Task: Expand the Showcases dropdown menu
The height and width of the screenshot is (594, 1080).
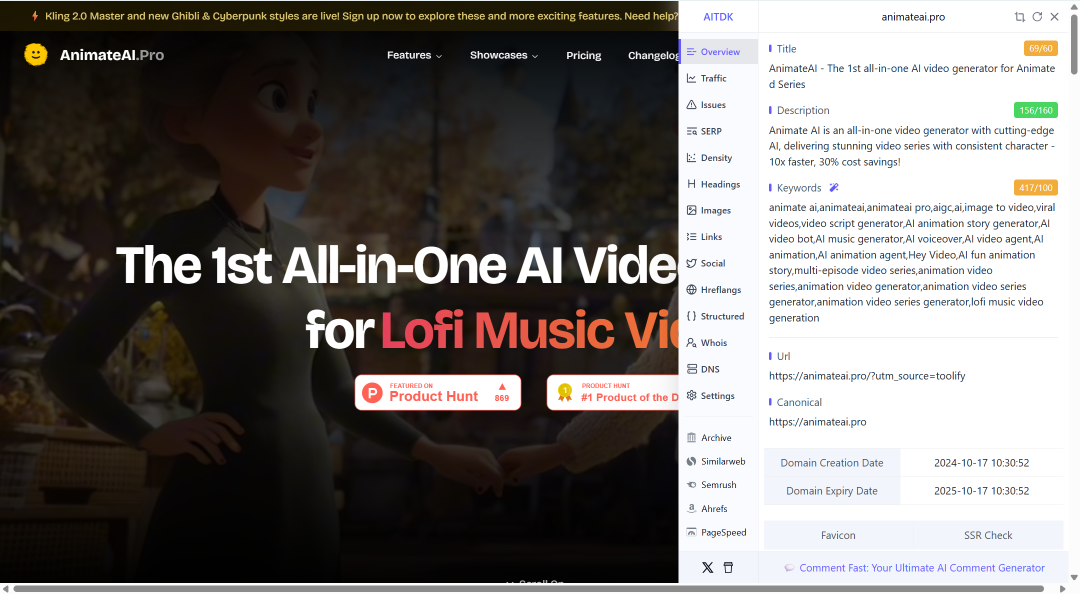Action: click(503, 55)
